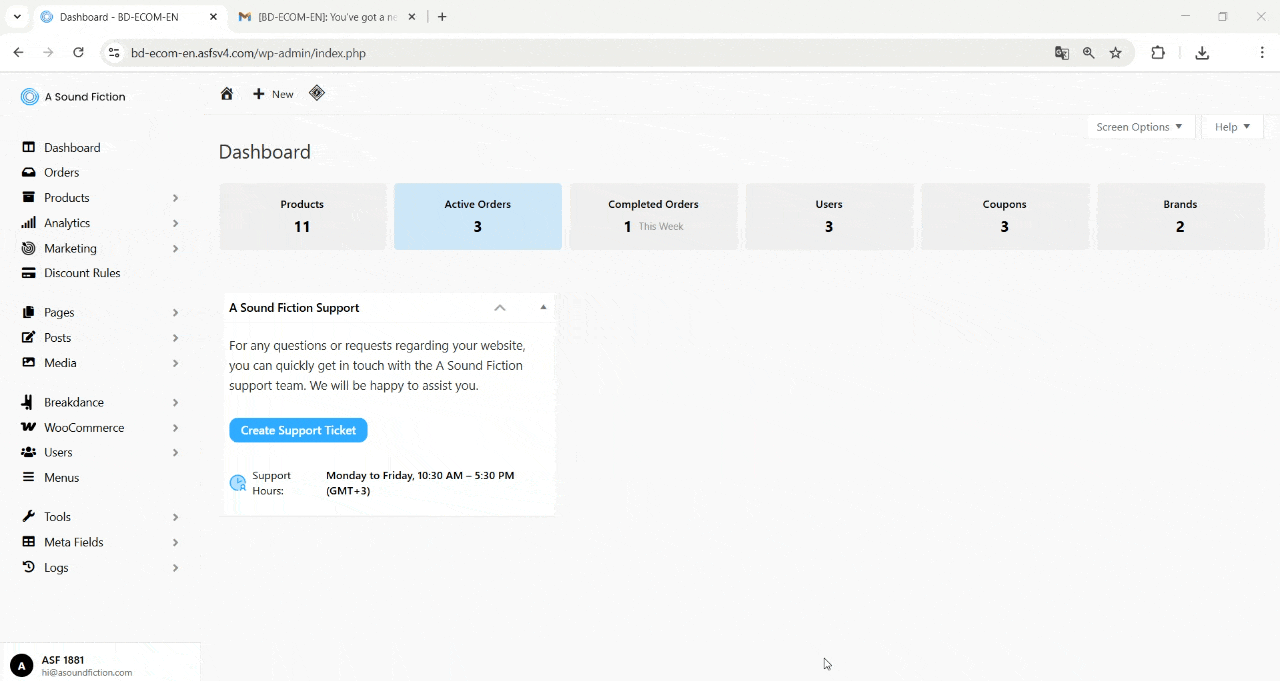Image resolution: width=1280 pixels, height=681 pixels.
Task: Open the Screen Options dropdown
Action: tap(1138, 126)
